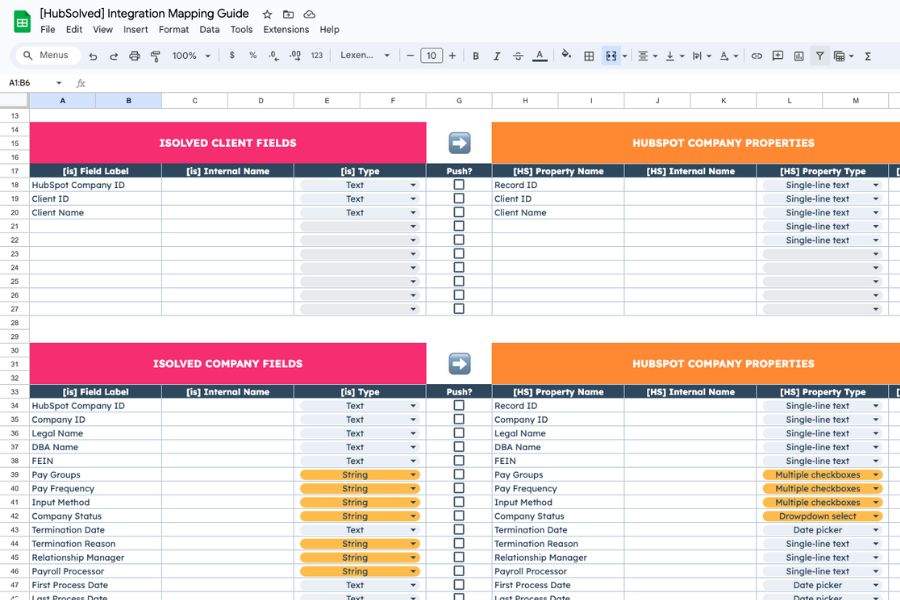Click the ISOLVED CLIENT FIELDS header cell

(x=228, y=143)
